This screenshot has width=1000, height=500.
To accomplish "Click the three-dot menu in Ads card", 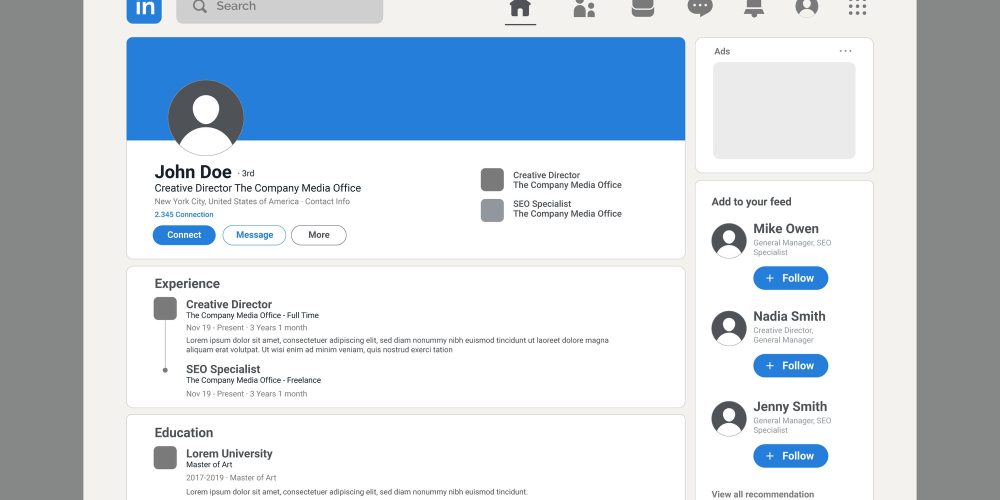I will tap(846, 51).
